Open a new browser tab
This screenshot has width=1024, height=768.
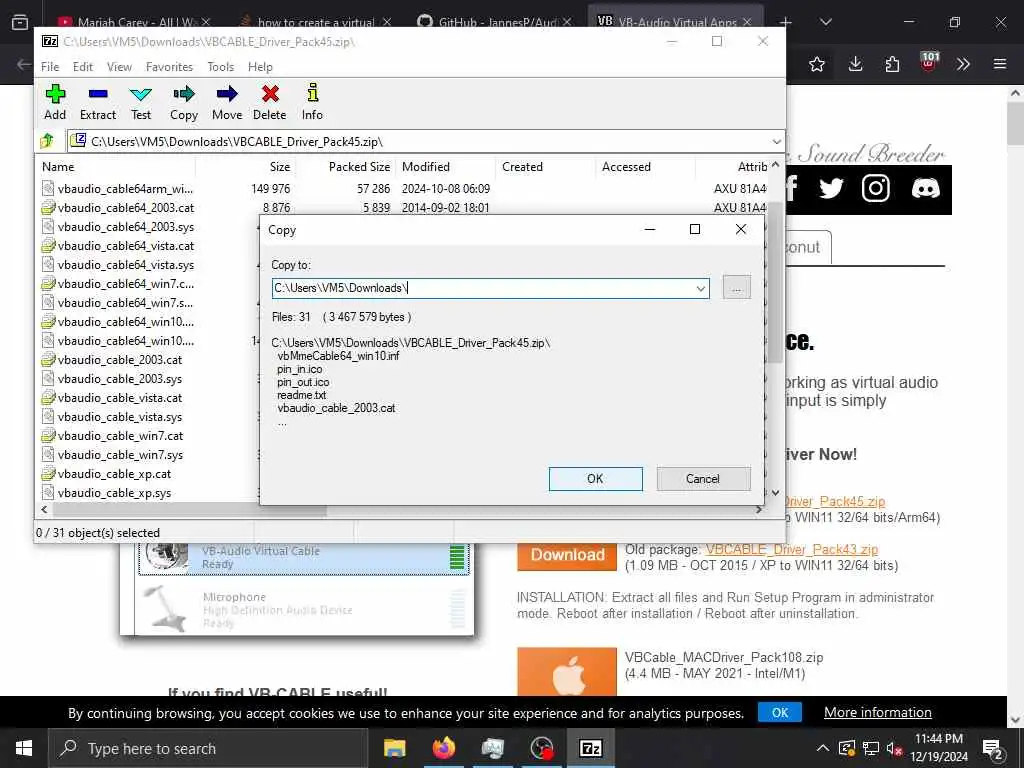(786, 22)
